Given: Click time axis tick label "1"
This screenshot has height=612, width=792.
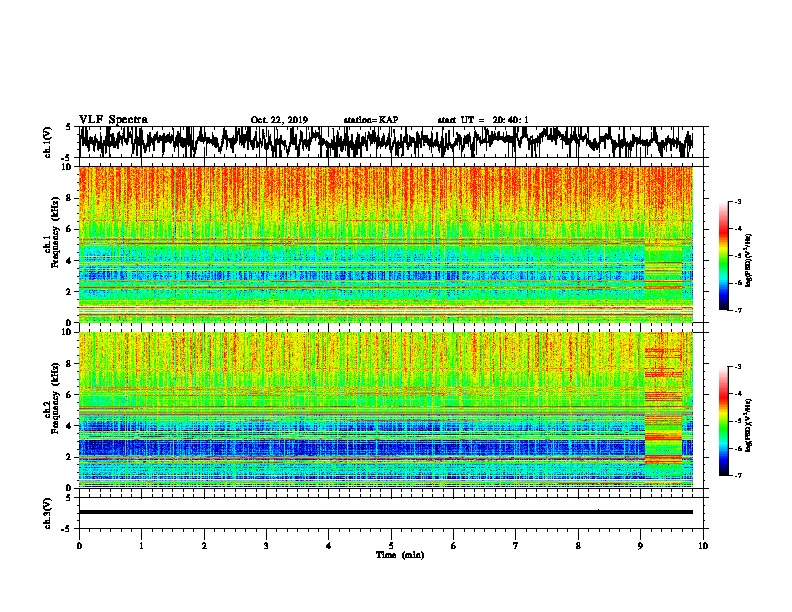Looking at the screenshot, I should point(141,546).
